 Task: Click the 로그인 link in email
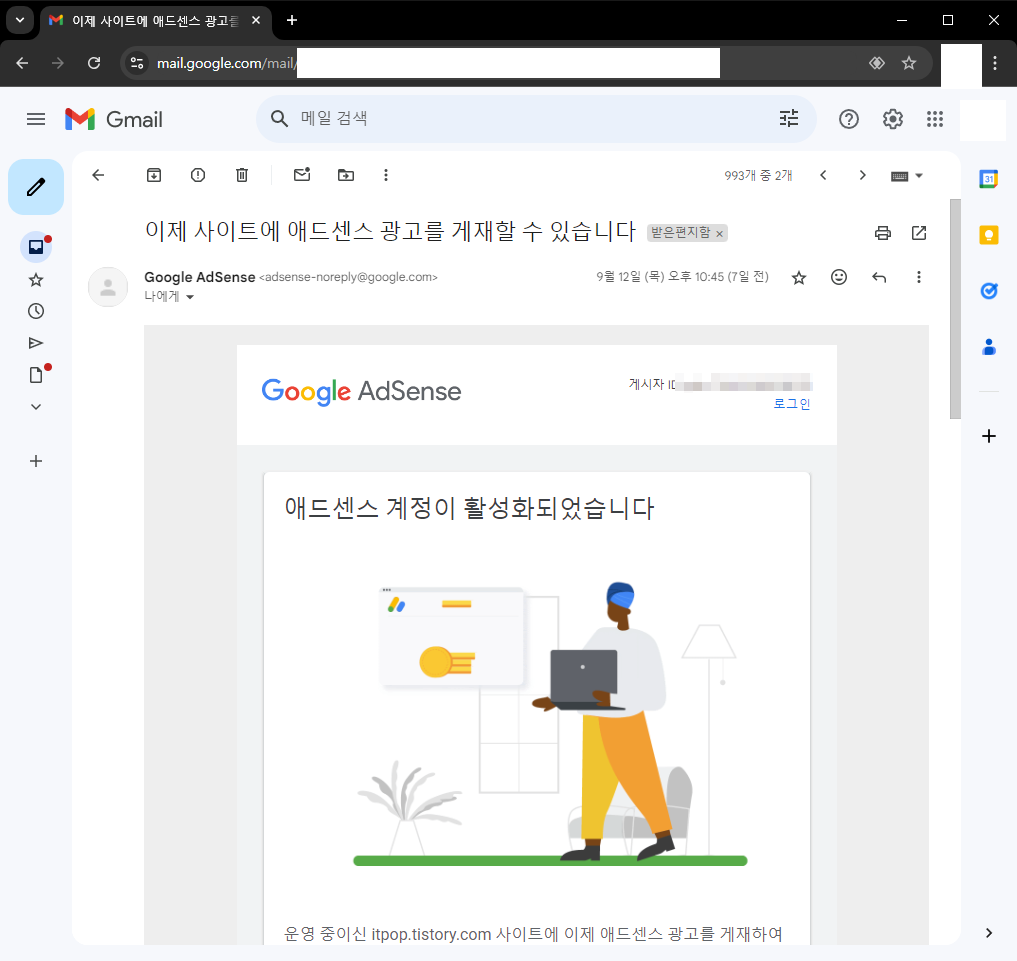coord(792,404)
